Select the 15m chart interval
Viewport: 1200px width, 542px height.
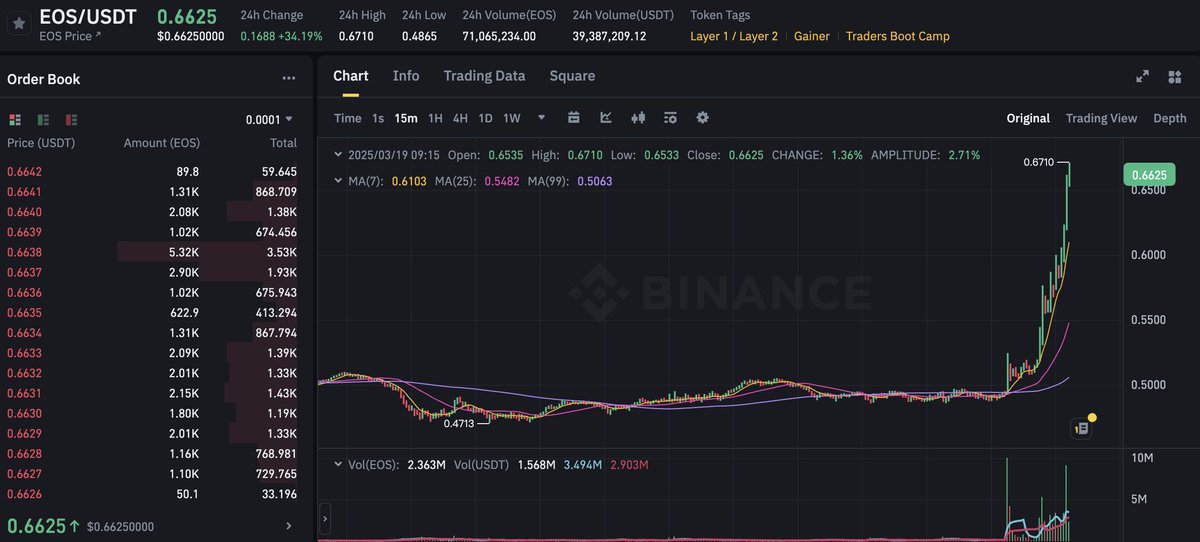pyautogui.click(x=406, y=118)
